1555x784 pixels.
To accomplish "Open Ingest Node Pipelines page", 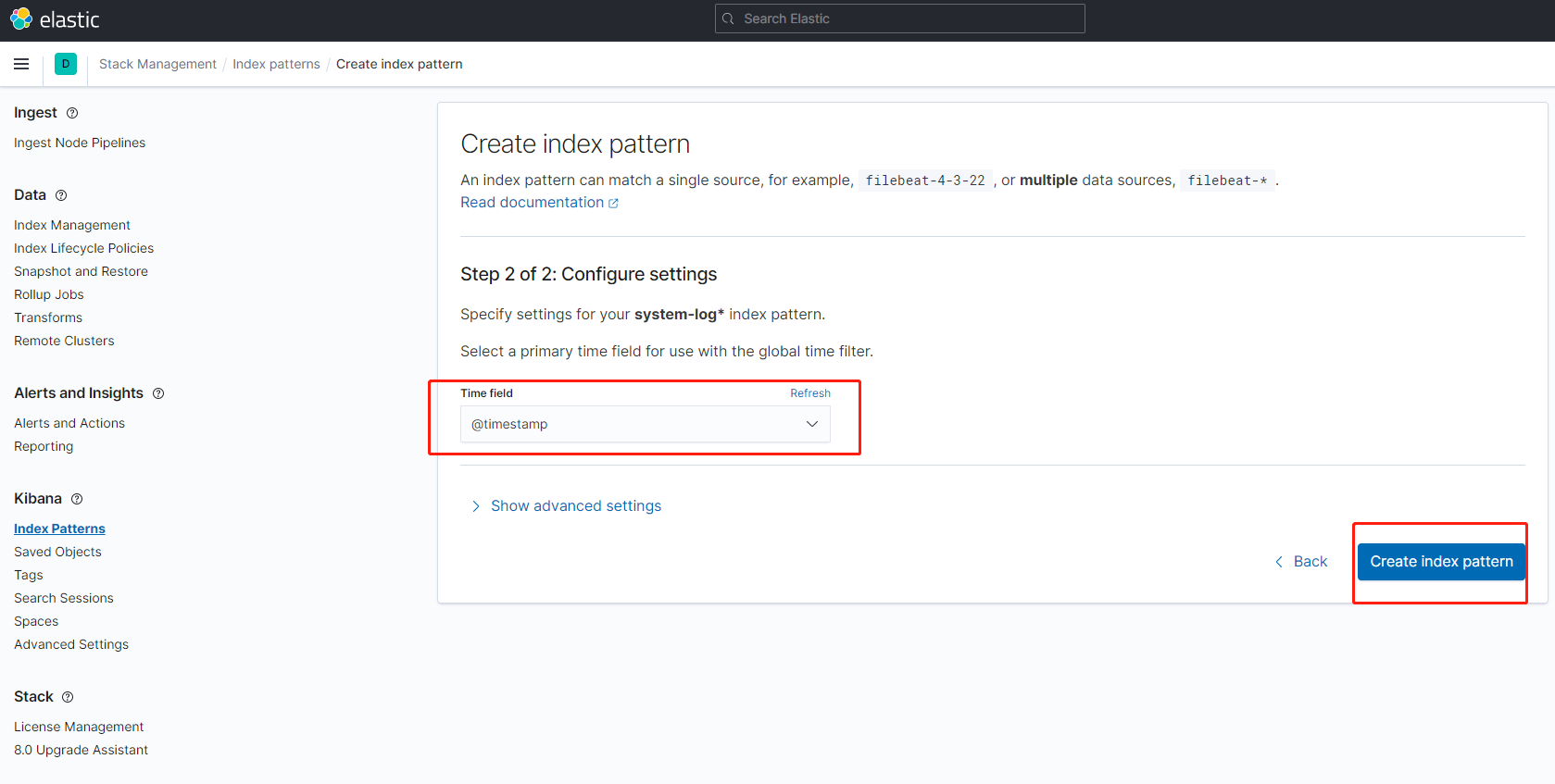I will click(x=80, y=143).
